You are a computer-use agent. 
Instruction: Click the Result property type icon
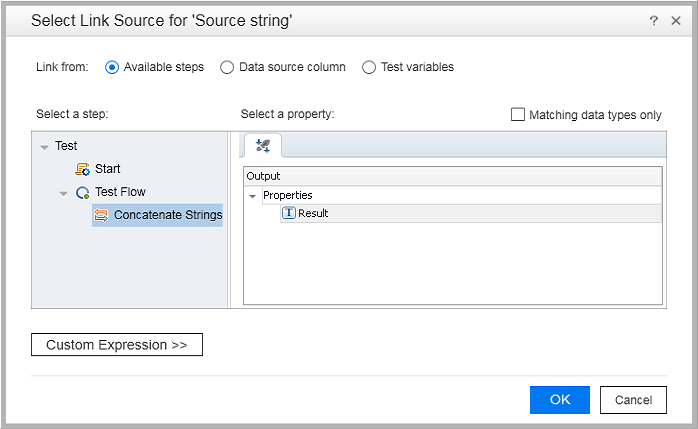(288, 213)
